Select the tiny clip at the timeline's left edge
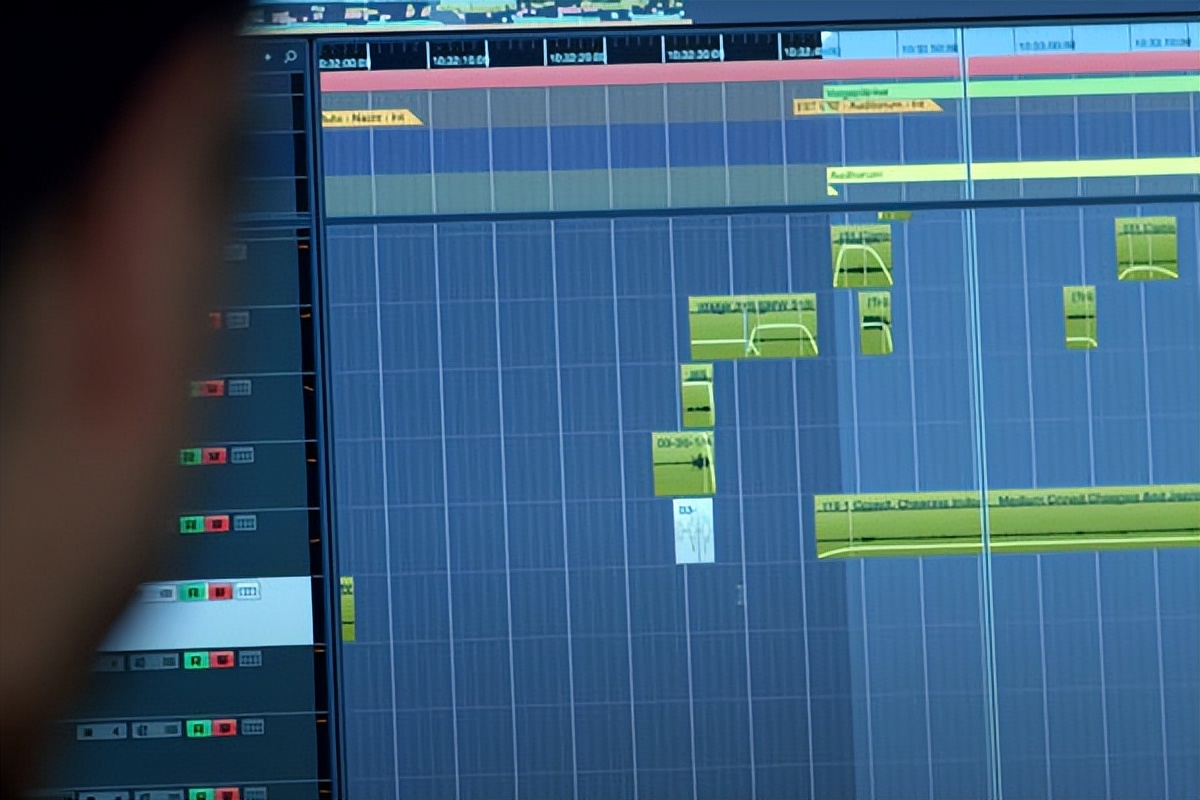 point(347,609)
